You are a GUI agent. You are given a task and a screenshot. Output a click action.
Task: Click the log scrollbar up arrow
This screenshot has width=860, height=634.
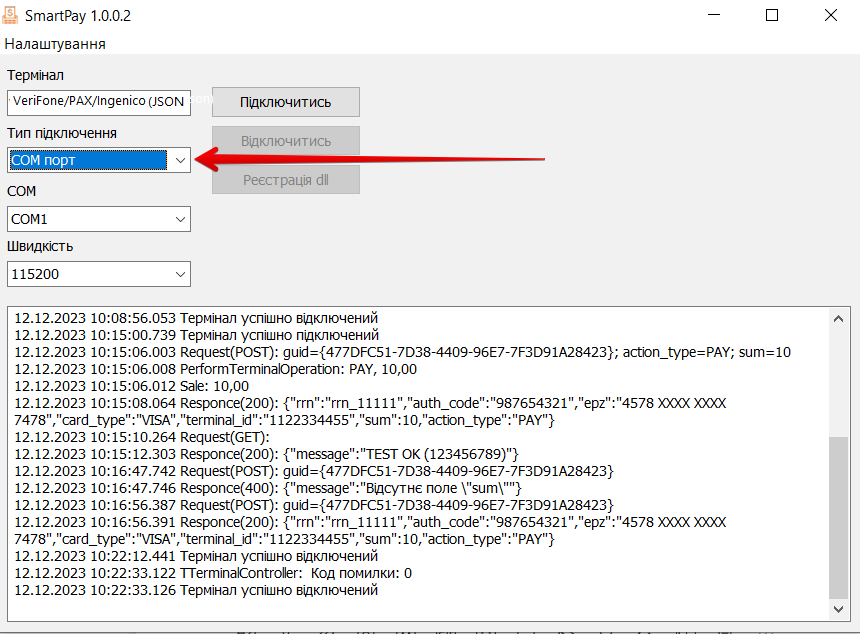pos(839,317)
